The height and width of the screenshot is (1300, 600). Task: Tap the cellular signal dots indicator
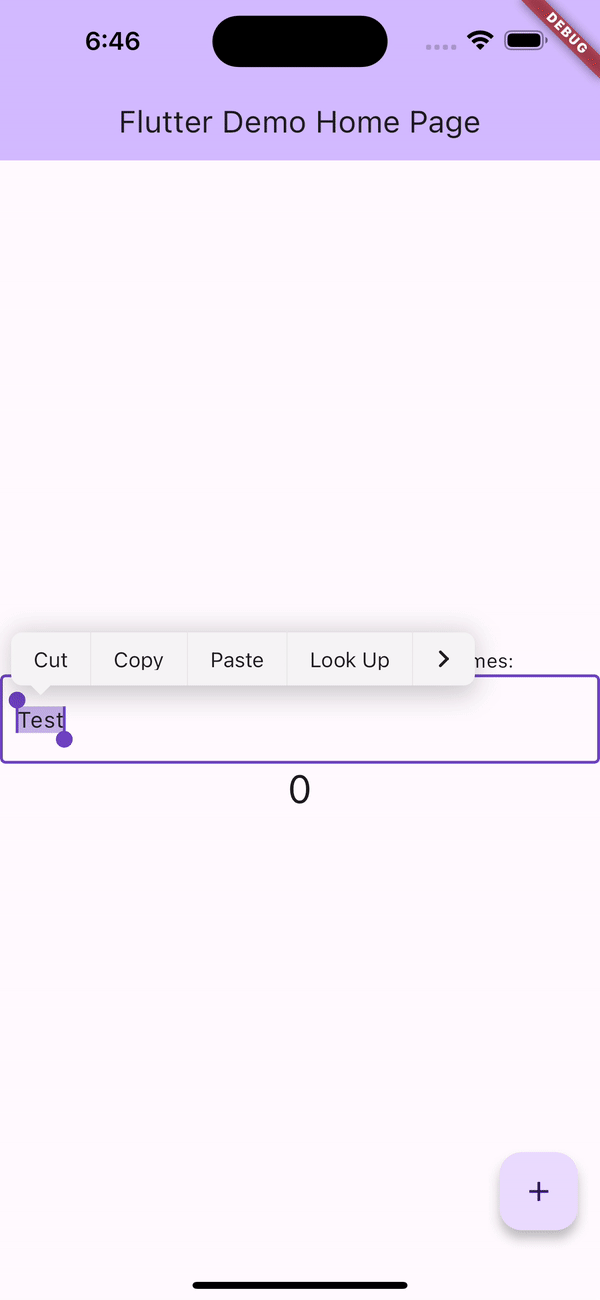click(441, 47)
